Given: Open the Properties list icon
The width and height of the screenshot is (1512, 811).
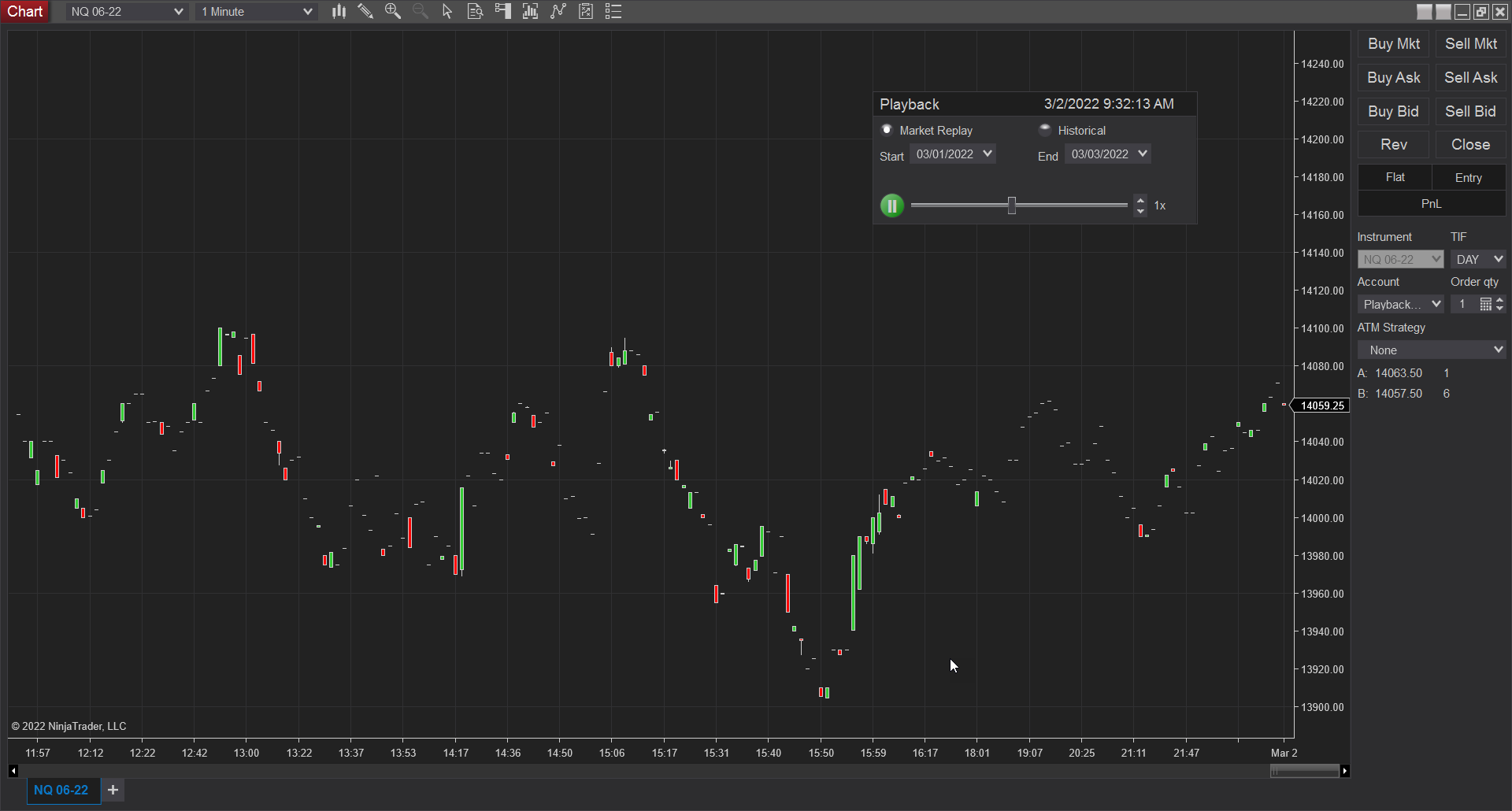Looking at the screenshot, I should [x=613, y=11].
